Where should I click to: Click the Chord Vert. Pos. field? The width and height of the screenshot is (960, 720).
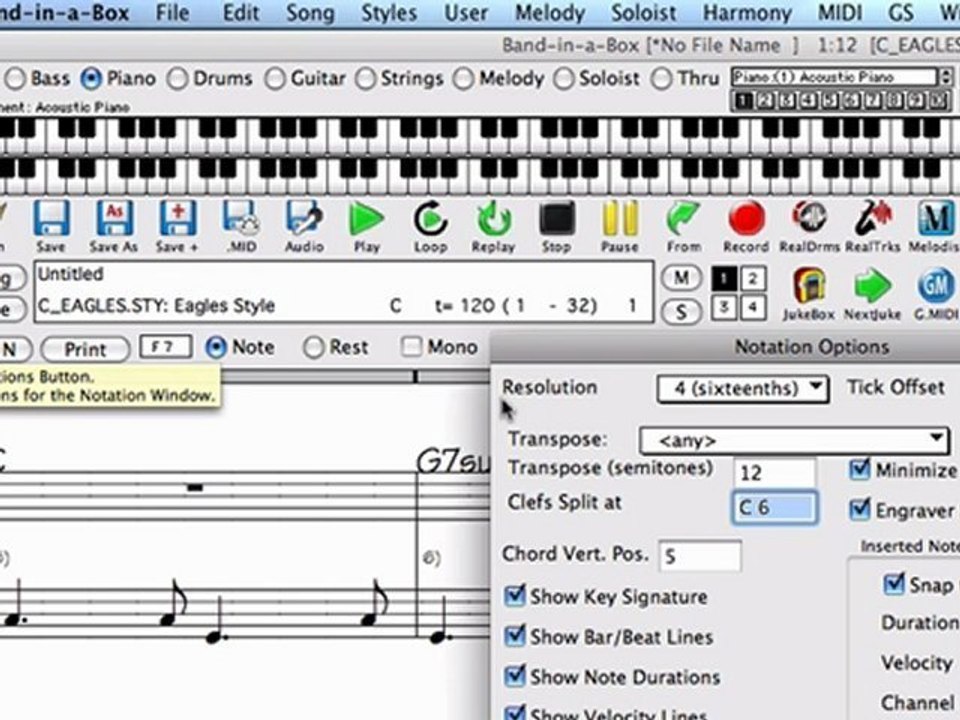700,556
